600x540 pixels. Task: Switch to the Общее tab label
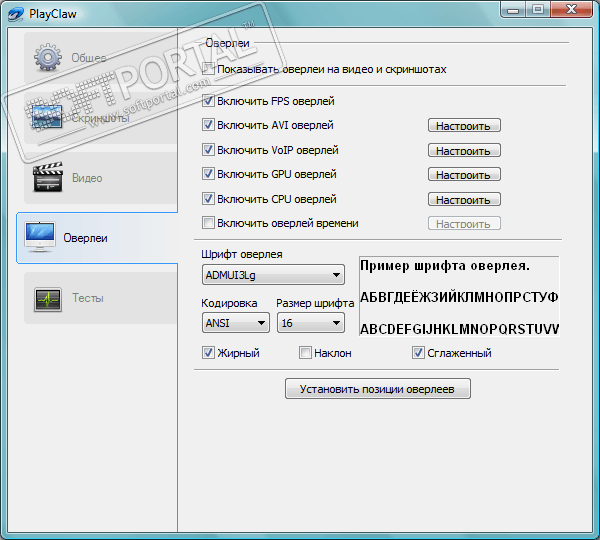pyautogui.click(x=89, y=58)
